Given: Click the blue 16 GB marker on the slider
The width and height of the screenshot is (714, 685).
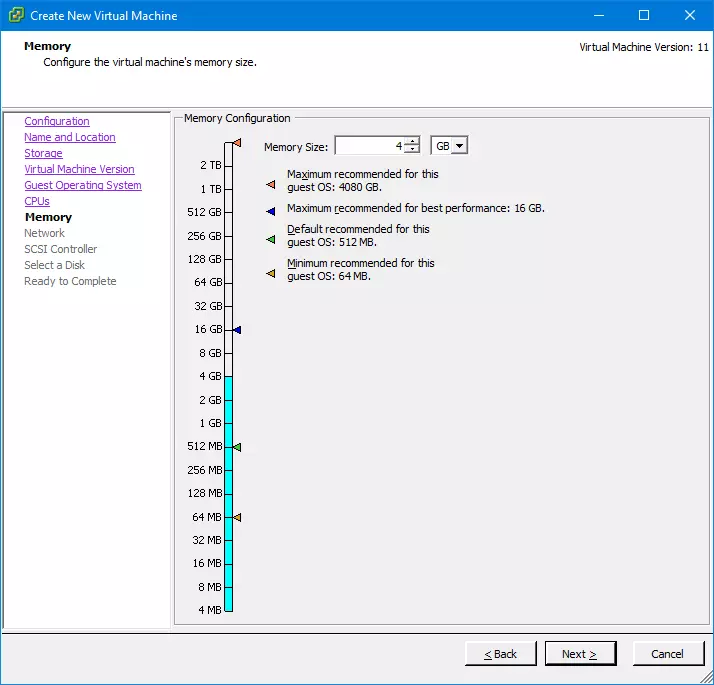Looking at the screenshot, I should (237, 330).
